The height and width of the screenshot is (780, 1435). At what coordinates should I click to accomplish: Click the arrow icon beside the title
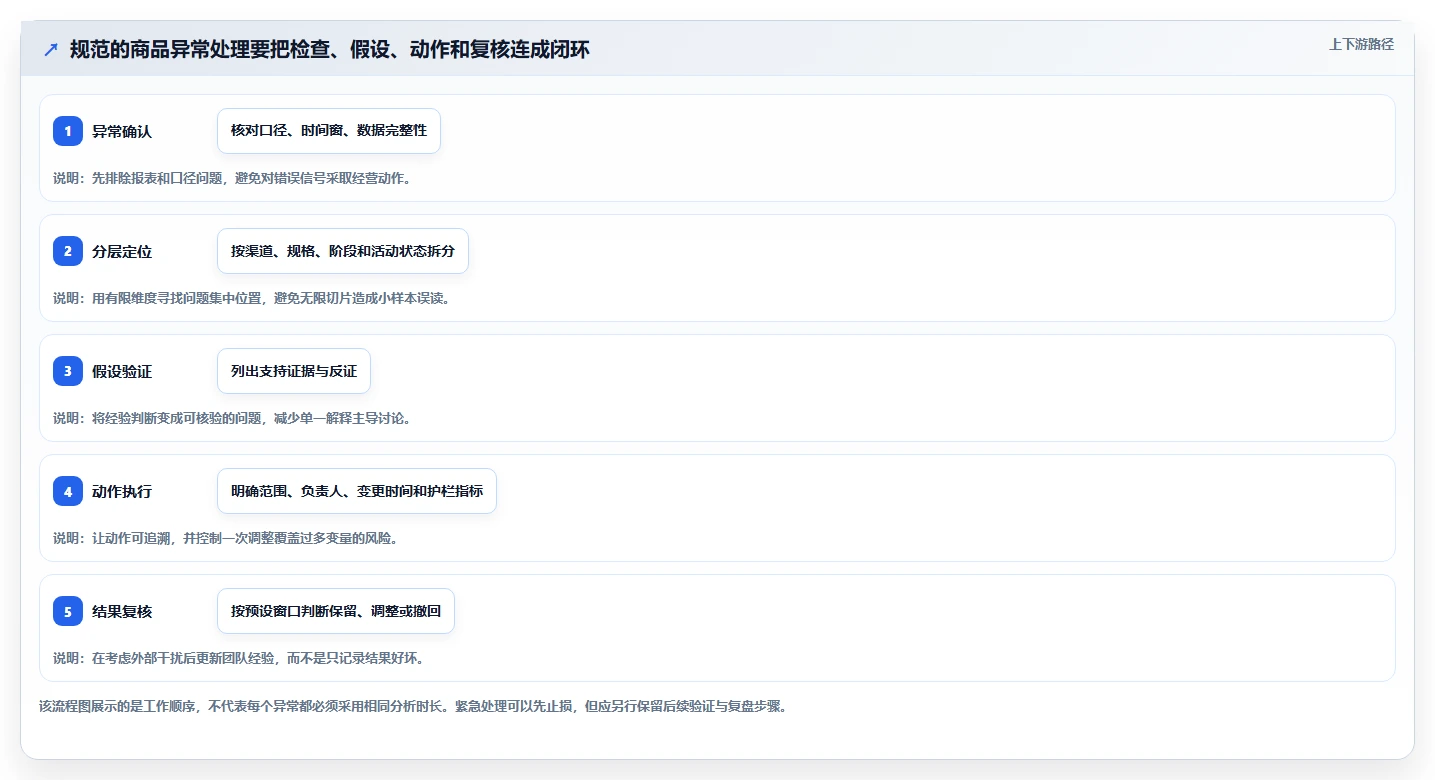tap(51, 50)
